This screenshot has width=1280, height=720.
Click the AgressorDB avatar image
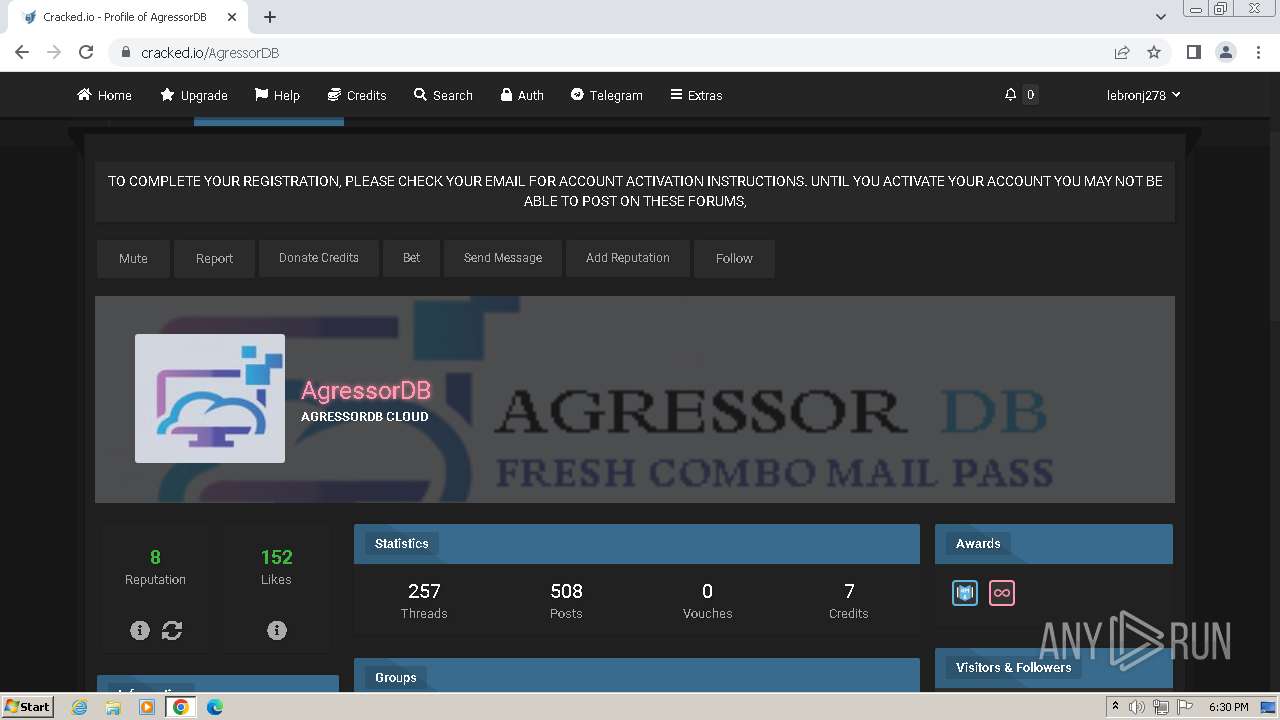[210, 398]
